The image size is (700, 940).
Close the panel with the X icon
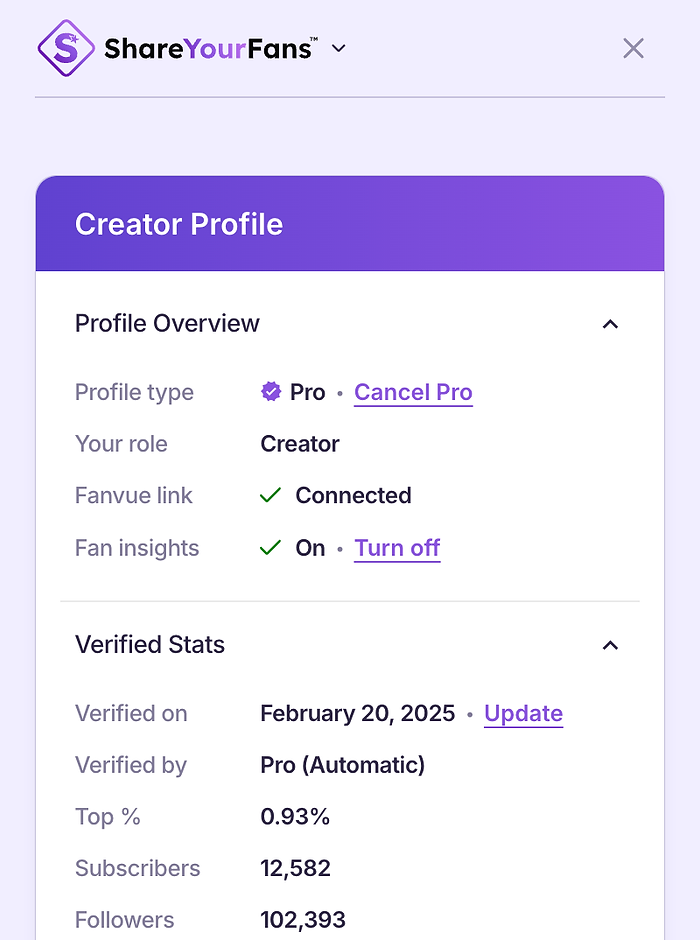click(x=633, y=48)
